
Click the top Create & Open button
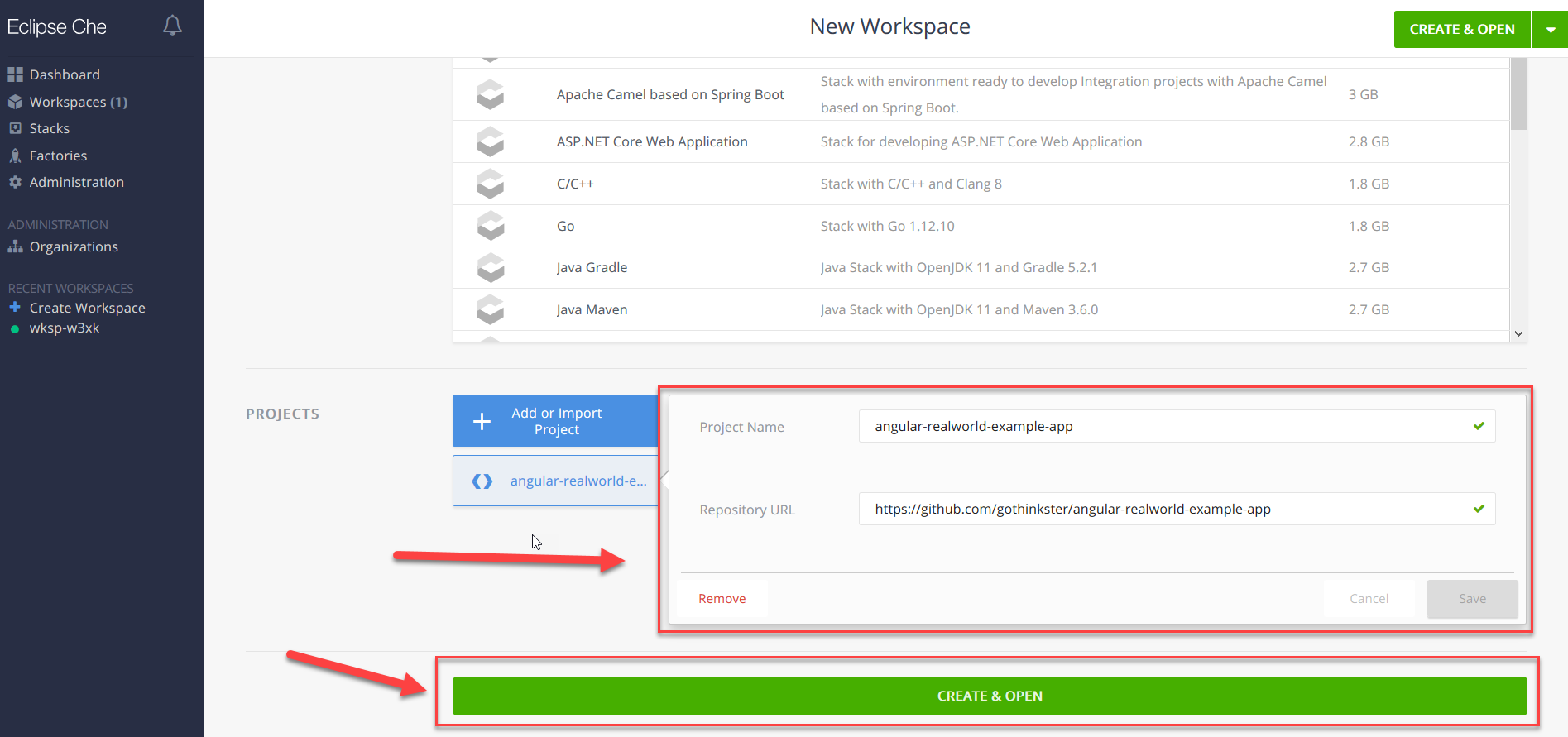tap(1462, 29)
